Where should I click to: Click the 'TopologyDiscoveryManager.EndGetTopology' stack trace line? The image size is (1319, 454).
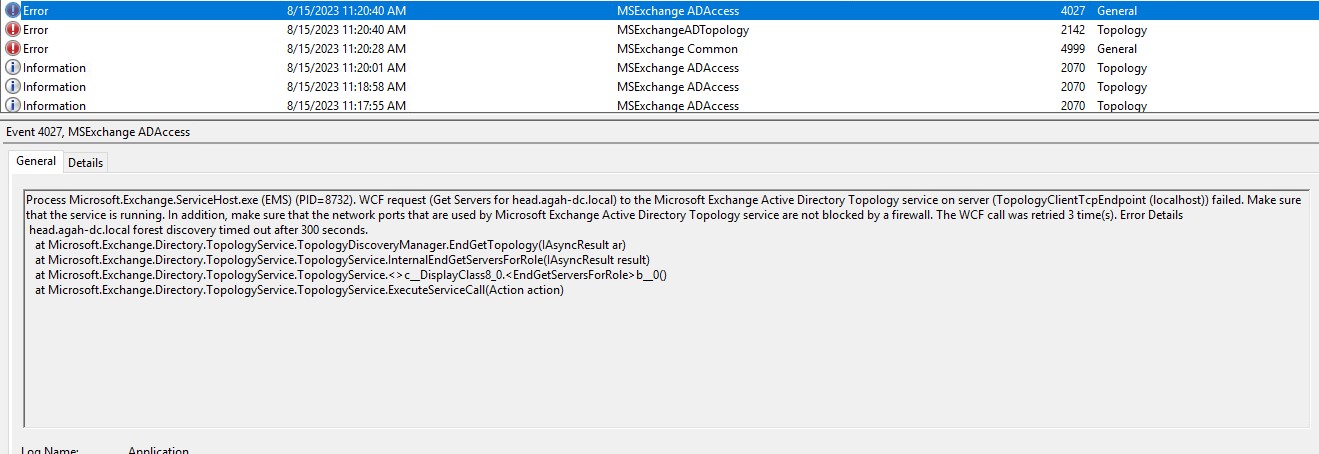(x=330, y=245)
